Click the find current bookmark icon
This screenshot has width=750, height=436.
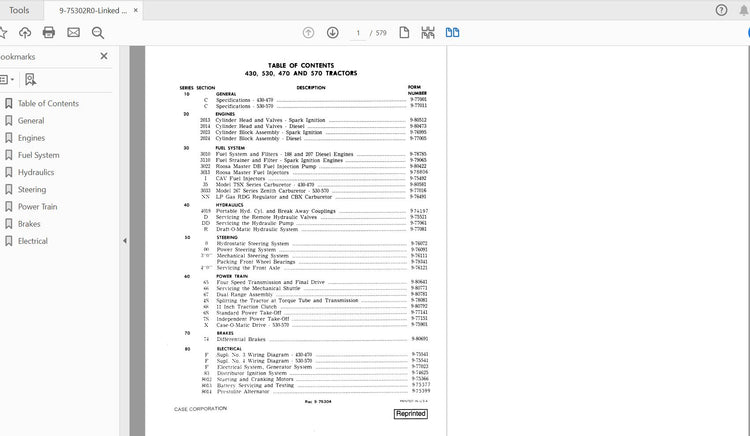click(x=30, y=79)
